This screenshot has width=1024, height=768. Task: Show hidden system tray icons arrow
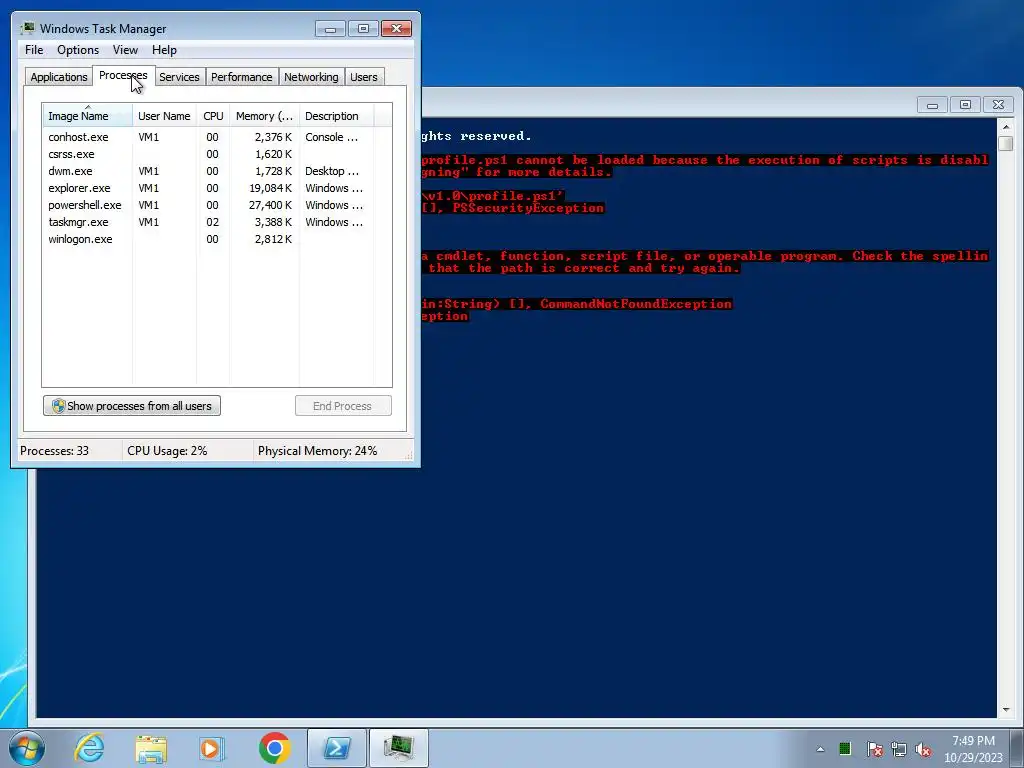click(820, 749)
